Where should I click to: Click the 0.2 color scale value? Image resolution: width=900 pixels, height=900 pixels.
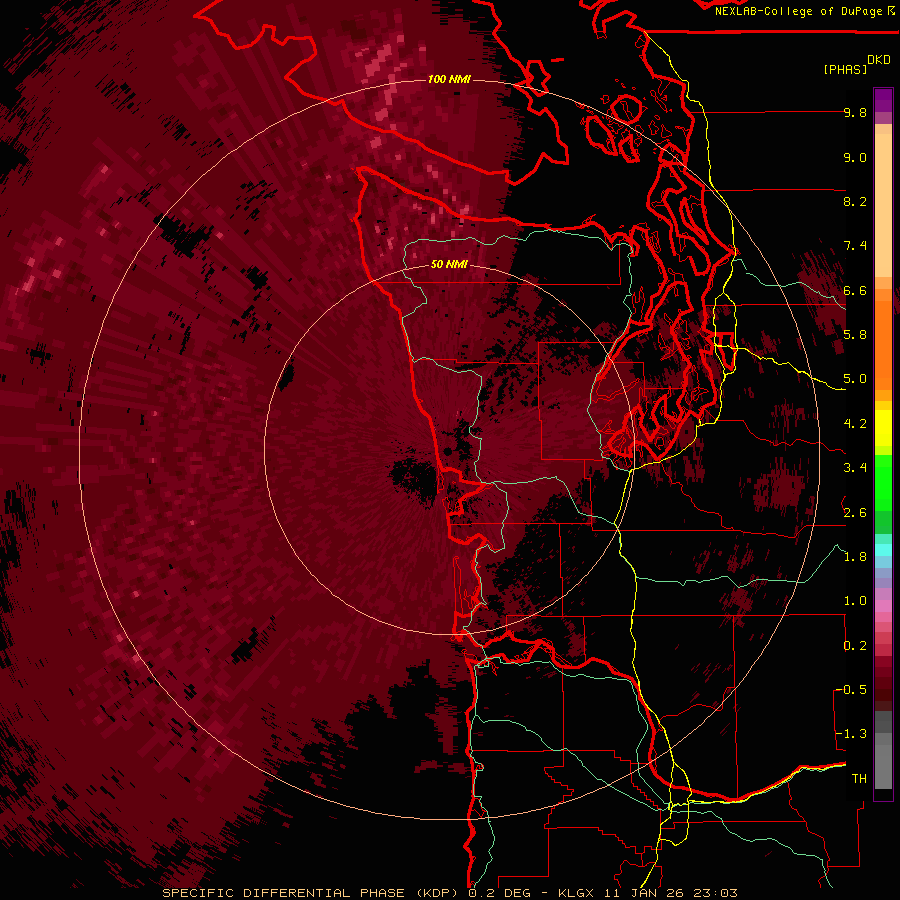coord(855,646)
